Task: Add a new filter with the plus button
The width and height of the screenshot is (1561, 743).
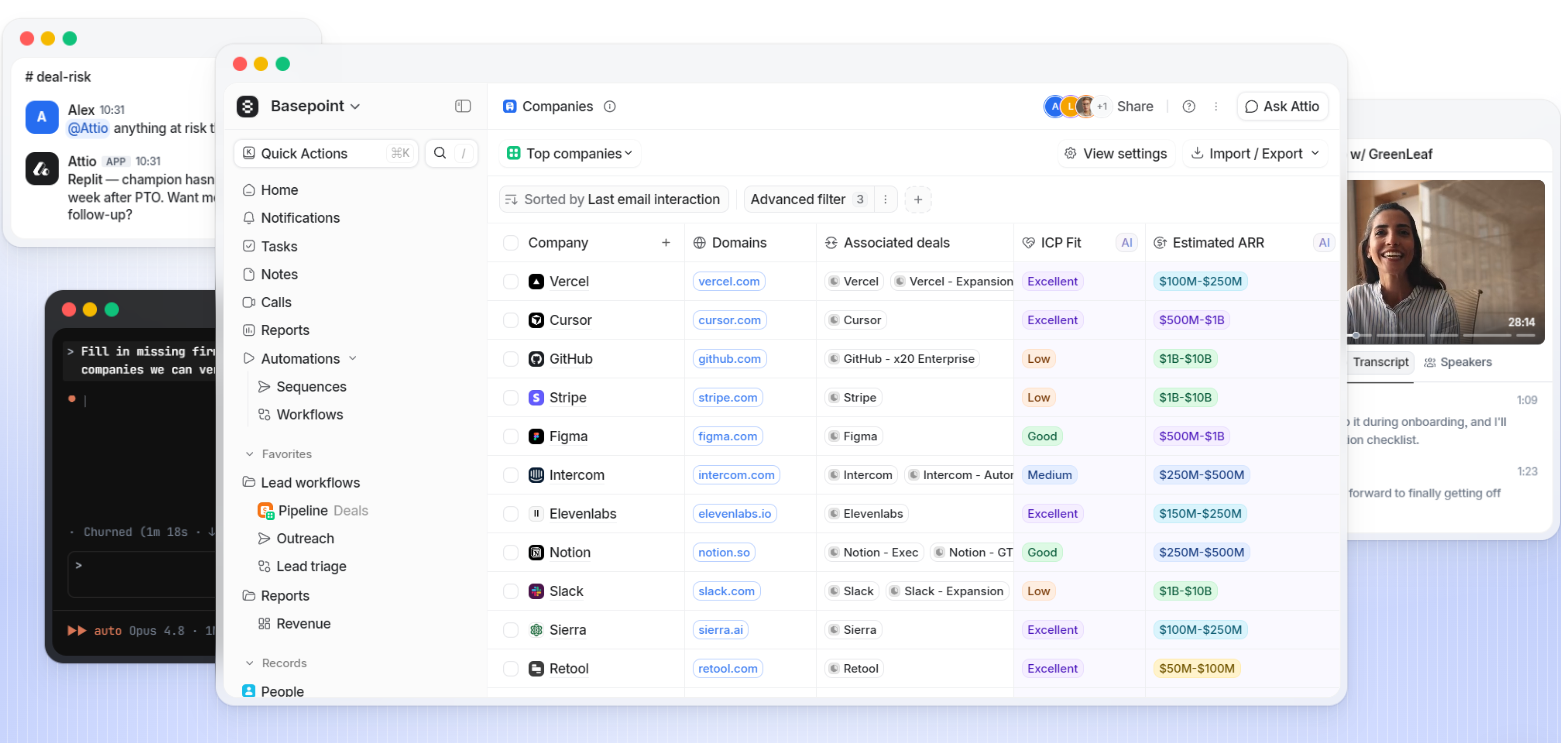Action: click(x=918, y=199)
